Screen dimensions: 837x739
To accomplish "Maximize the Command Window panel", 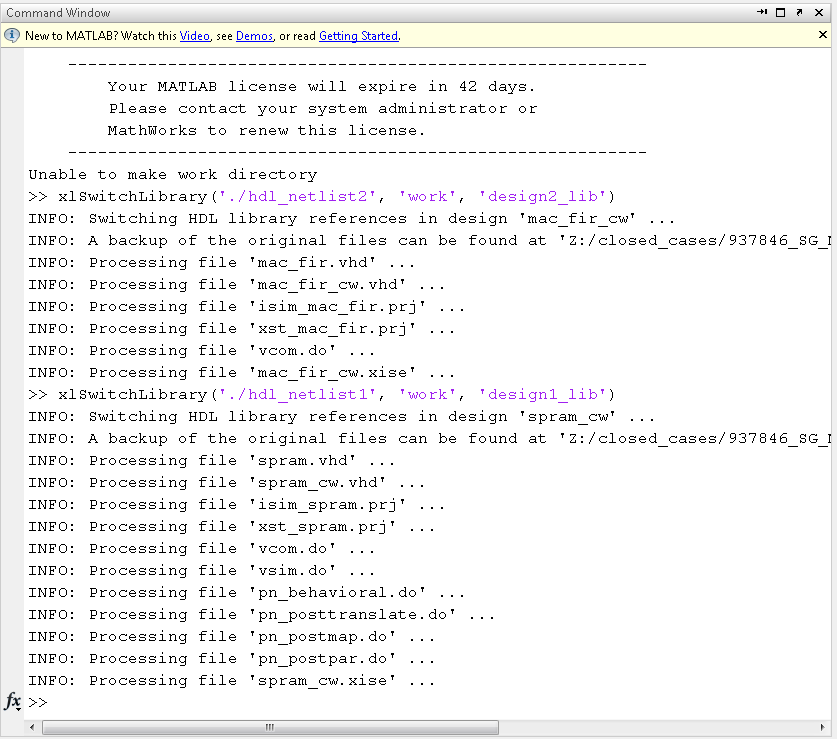I will (780, 13).
